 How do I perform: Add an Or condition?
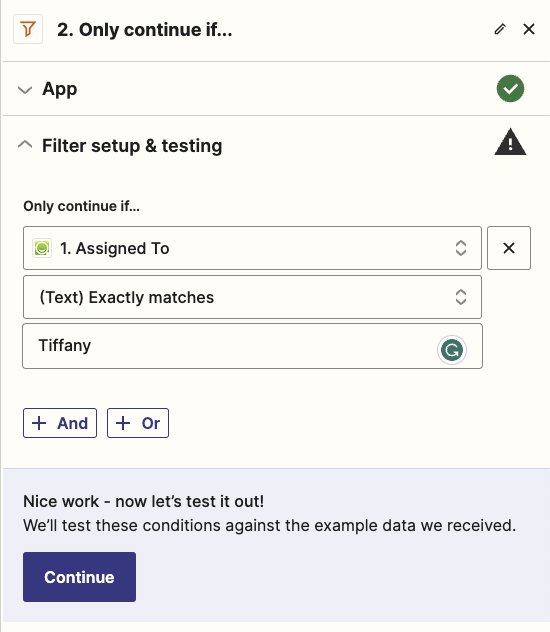pyautogui.click(x=138, y=423)
